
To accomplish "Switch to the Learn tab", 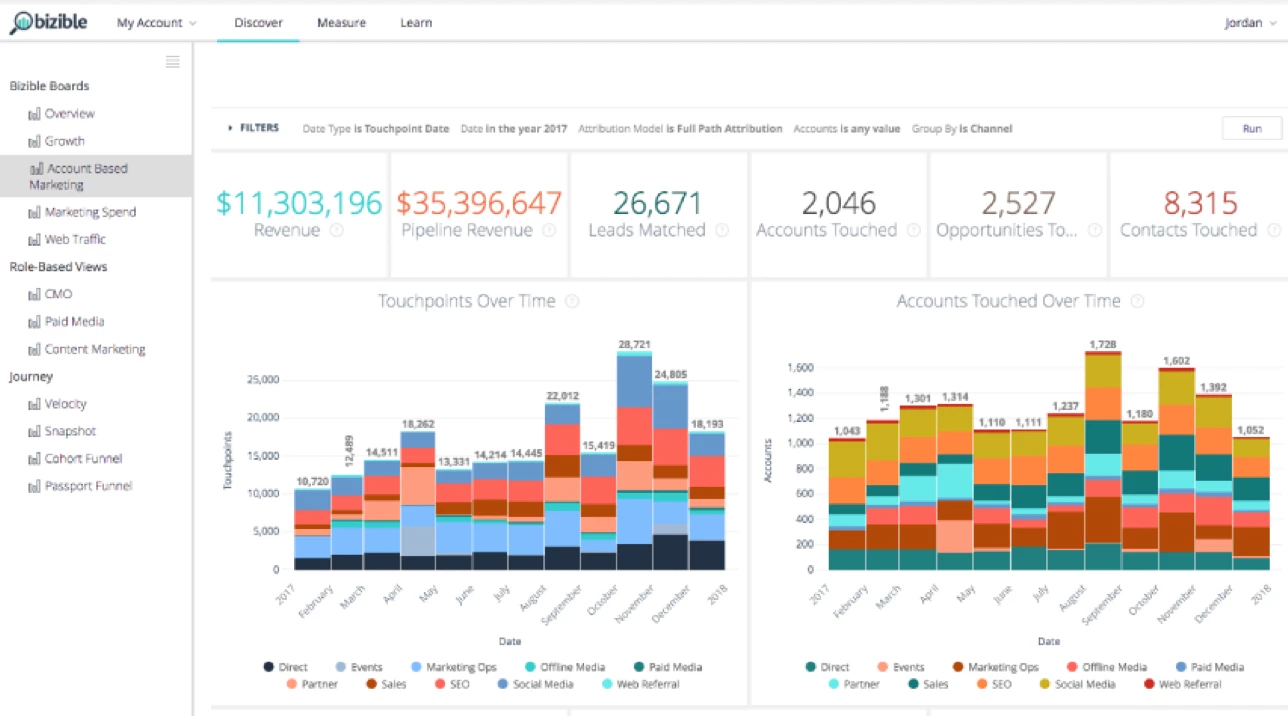I will pos(416,22).
